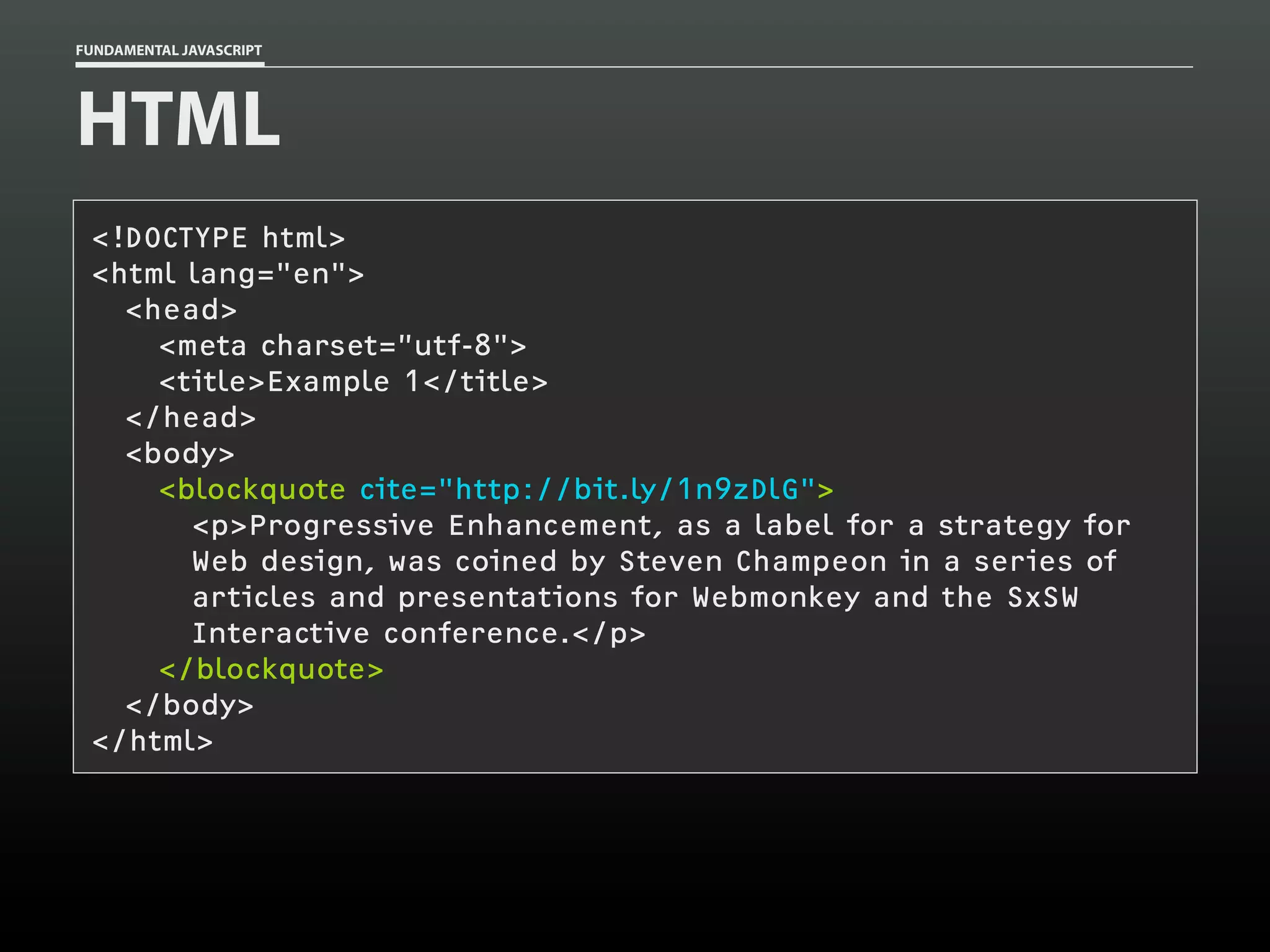Click the html lang="en" opening tag
The image size is (1270, 952).
tap(228, 275)
